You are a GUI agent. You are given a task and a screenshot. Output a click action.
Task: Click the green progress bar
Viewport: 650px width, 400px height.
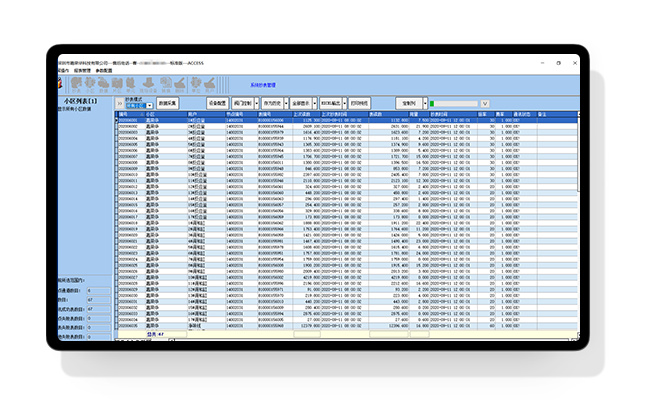454,104
